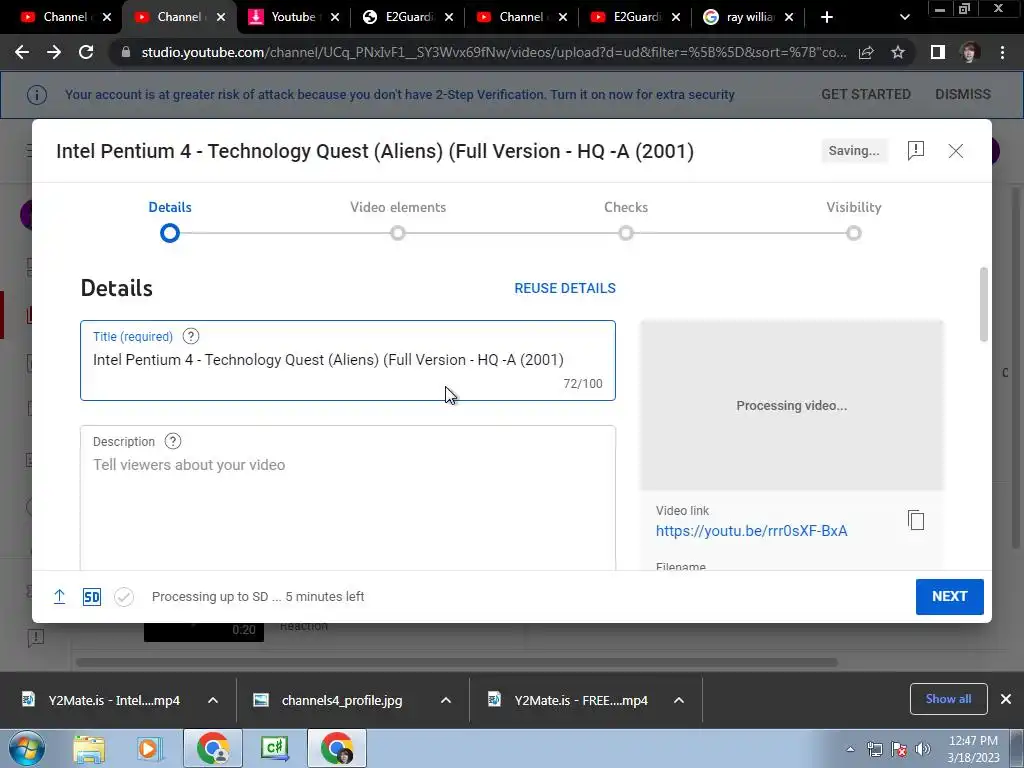Click the share page icon in address bar
The image size is (1024, 768).
click(x=866, y=52)
